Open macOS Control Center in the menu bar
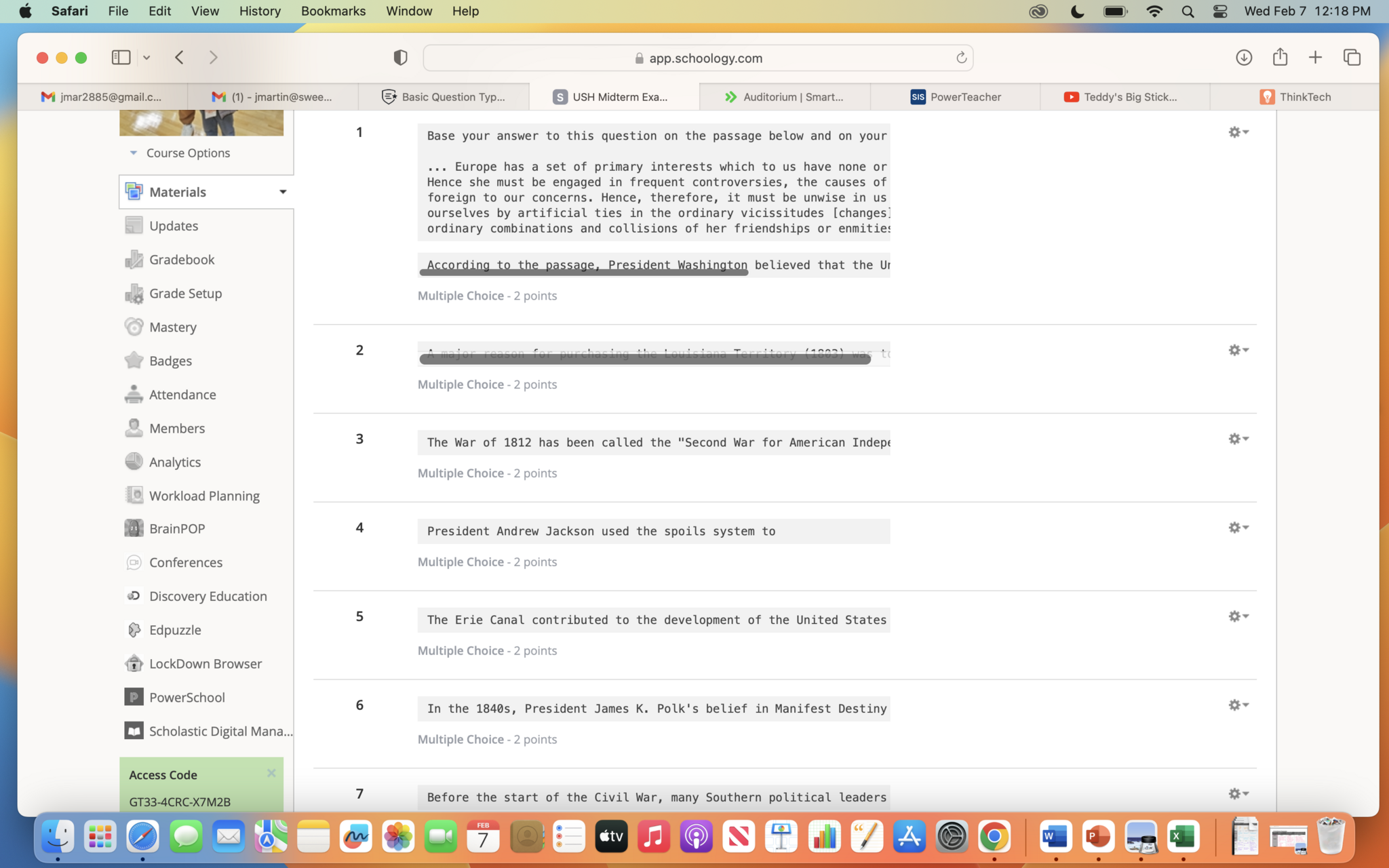 (x=1219, y=11)
